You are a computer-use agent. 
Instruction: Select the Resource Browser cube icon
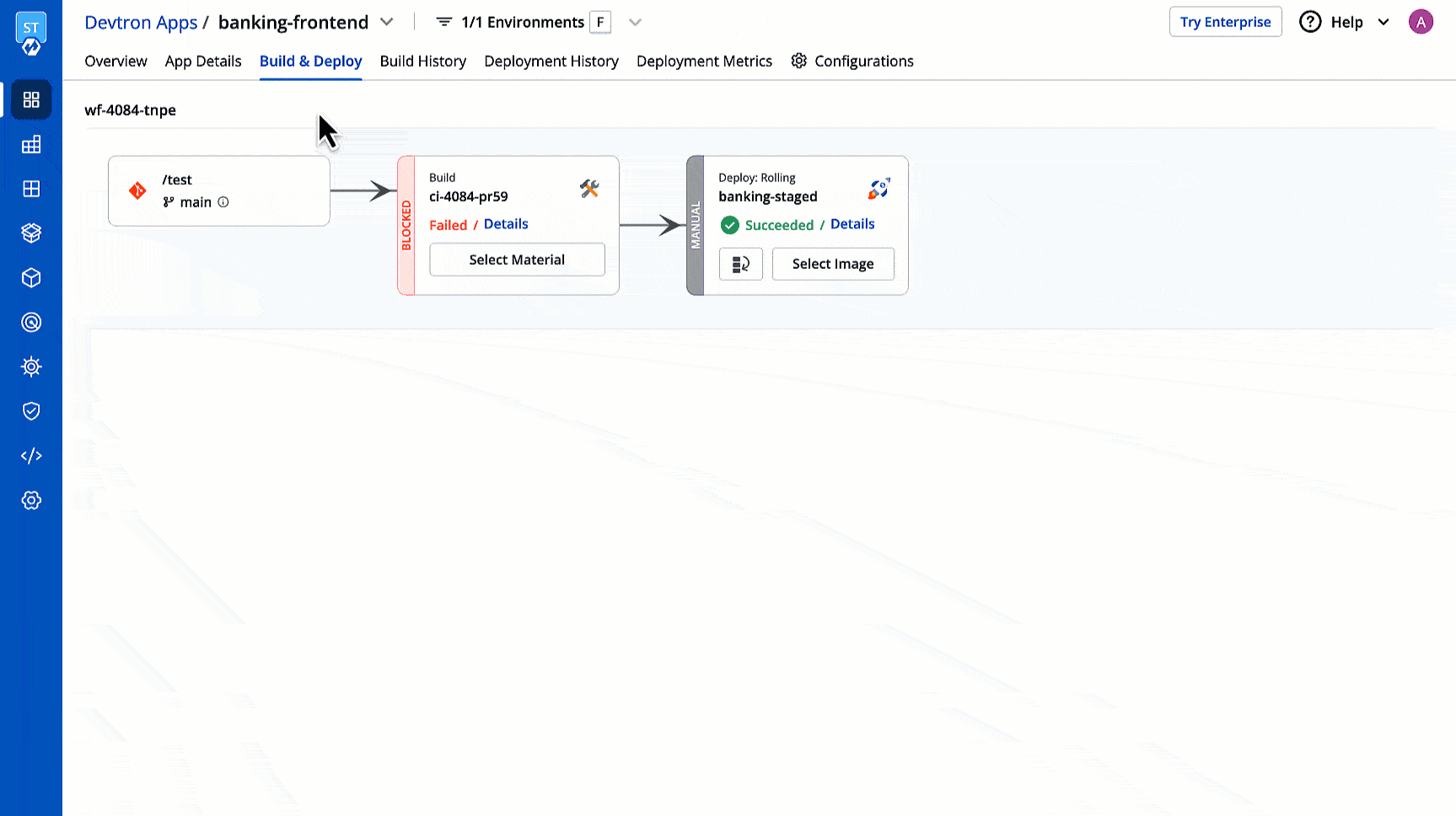(31, 278)
